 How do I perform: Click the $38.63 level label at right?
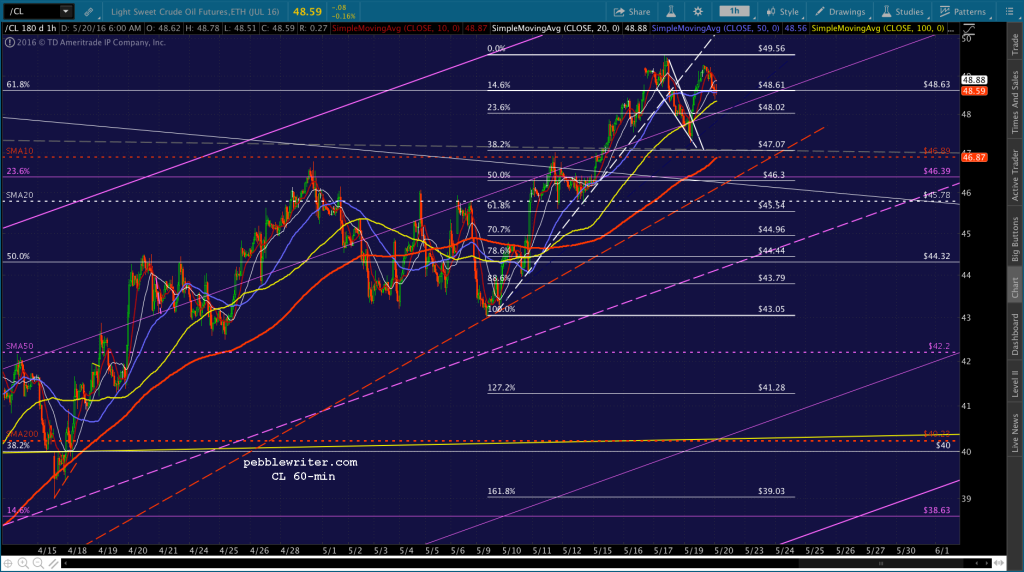[936, 510]
